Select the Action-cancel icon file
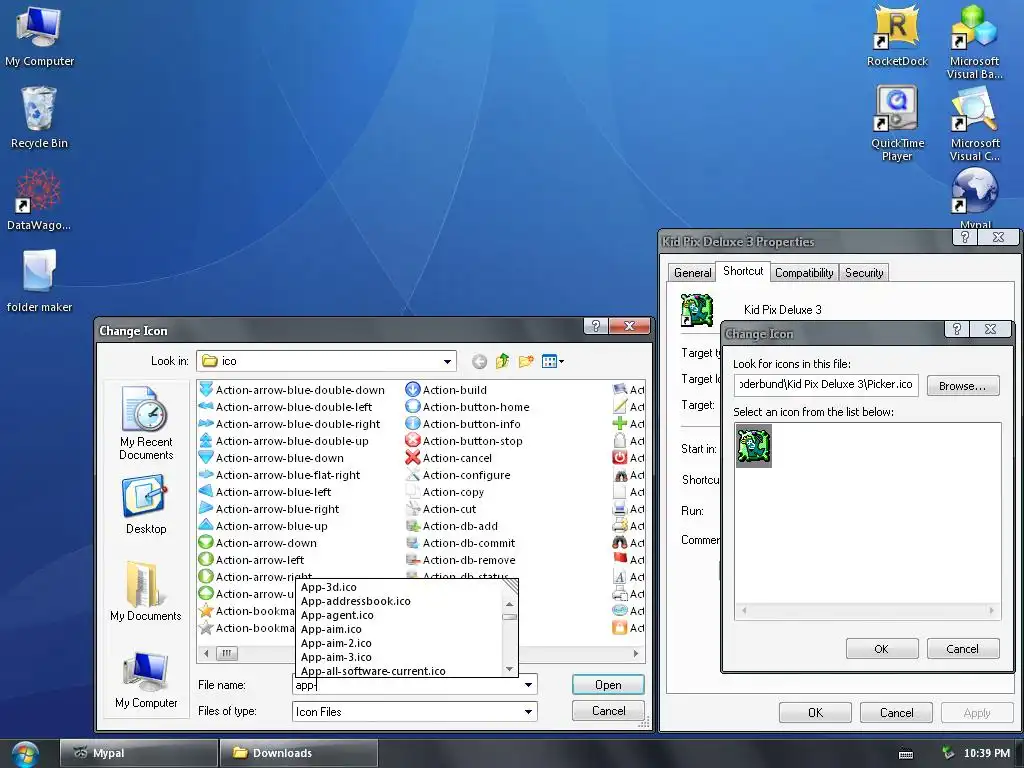 pyautogui.click(x=449, y=458)
